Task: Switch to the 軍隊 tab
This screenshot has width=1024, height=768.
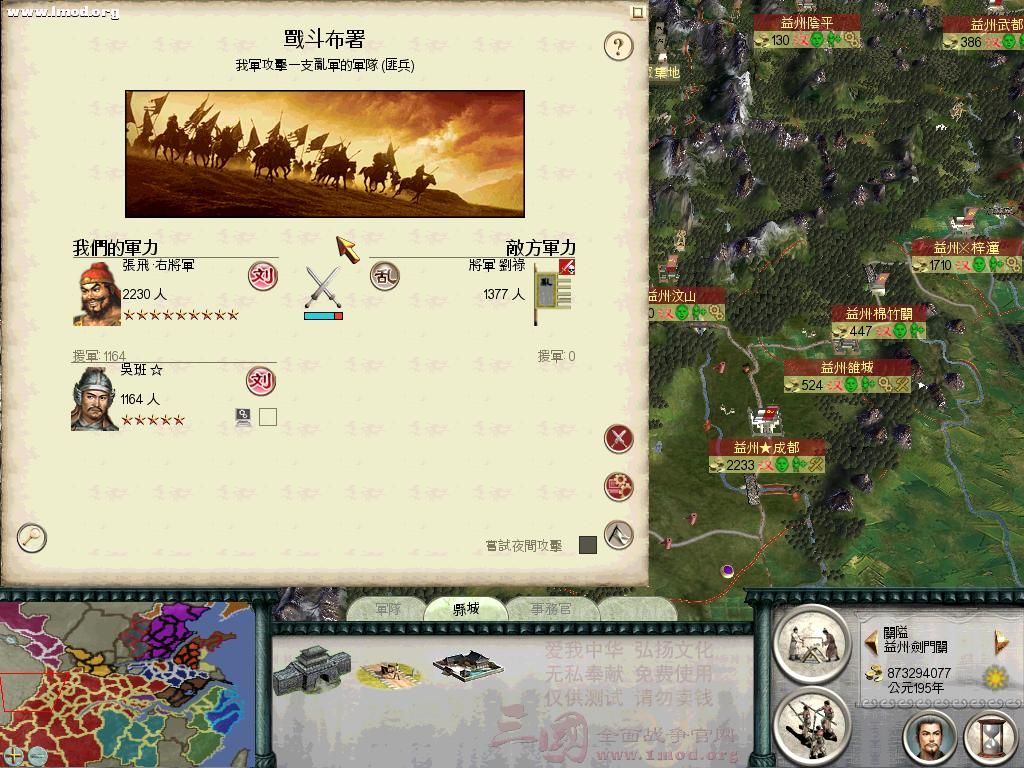Action: pyautogui.click(x=388, y=609)
